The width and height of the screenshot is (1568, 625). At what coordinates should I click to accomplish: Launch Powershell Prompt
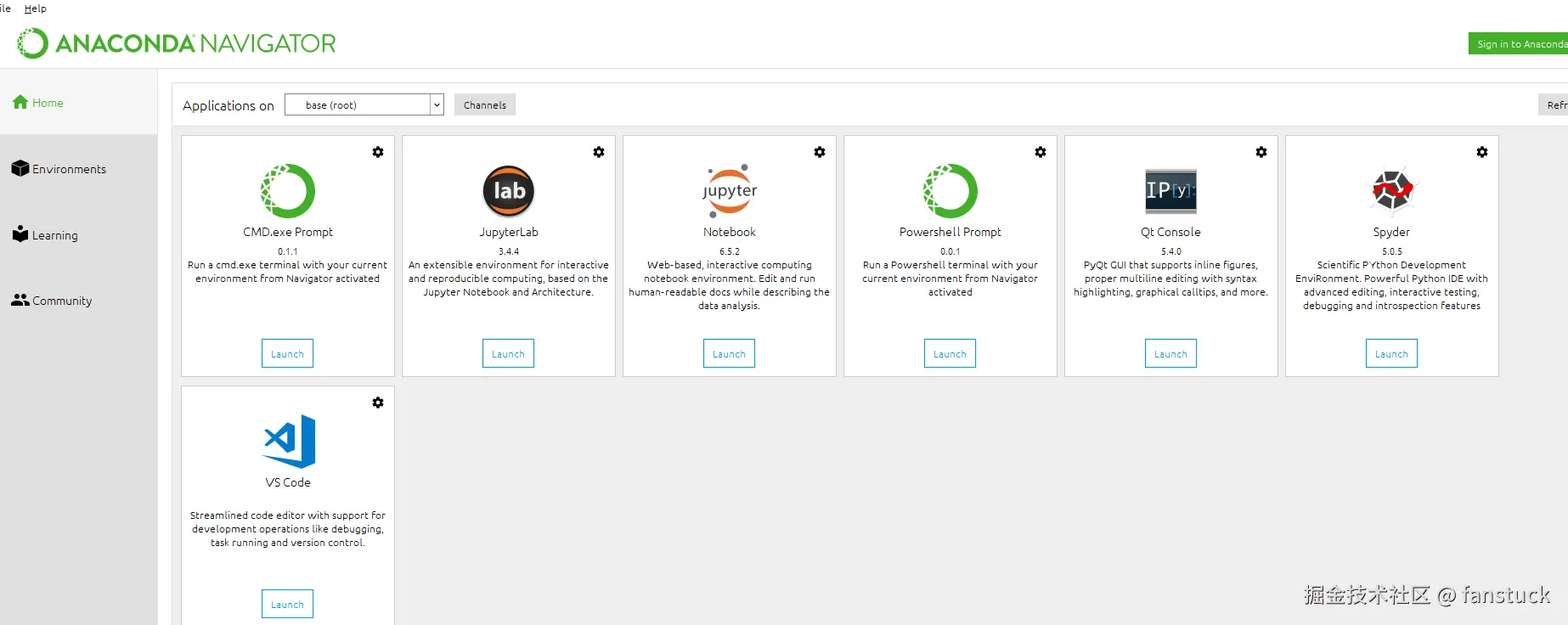pos(950,353)
